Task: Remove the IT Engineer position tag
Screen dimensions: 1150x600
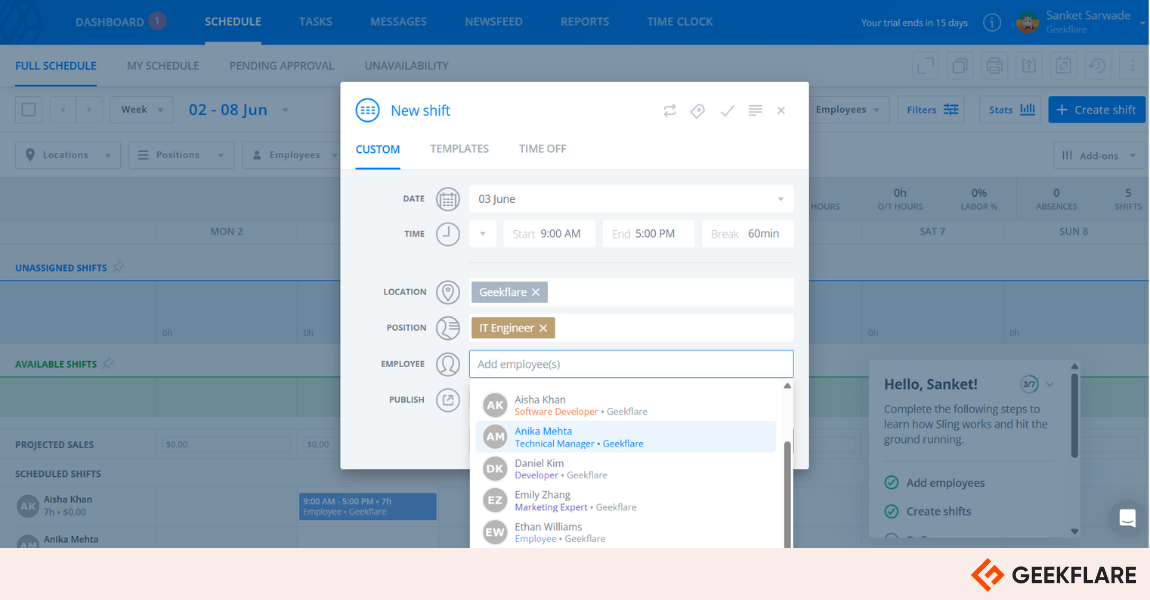Action: (543, 328)
